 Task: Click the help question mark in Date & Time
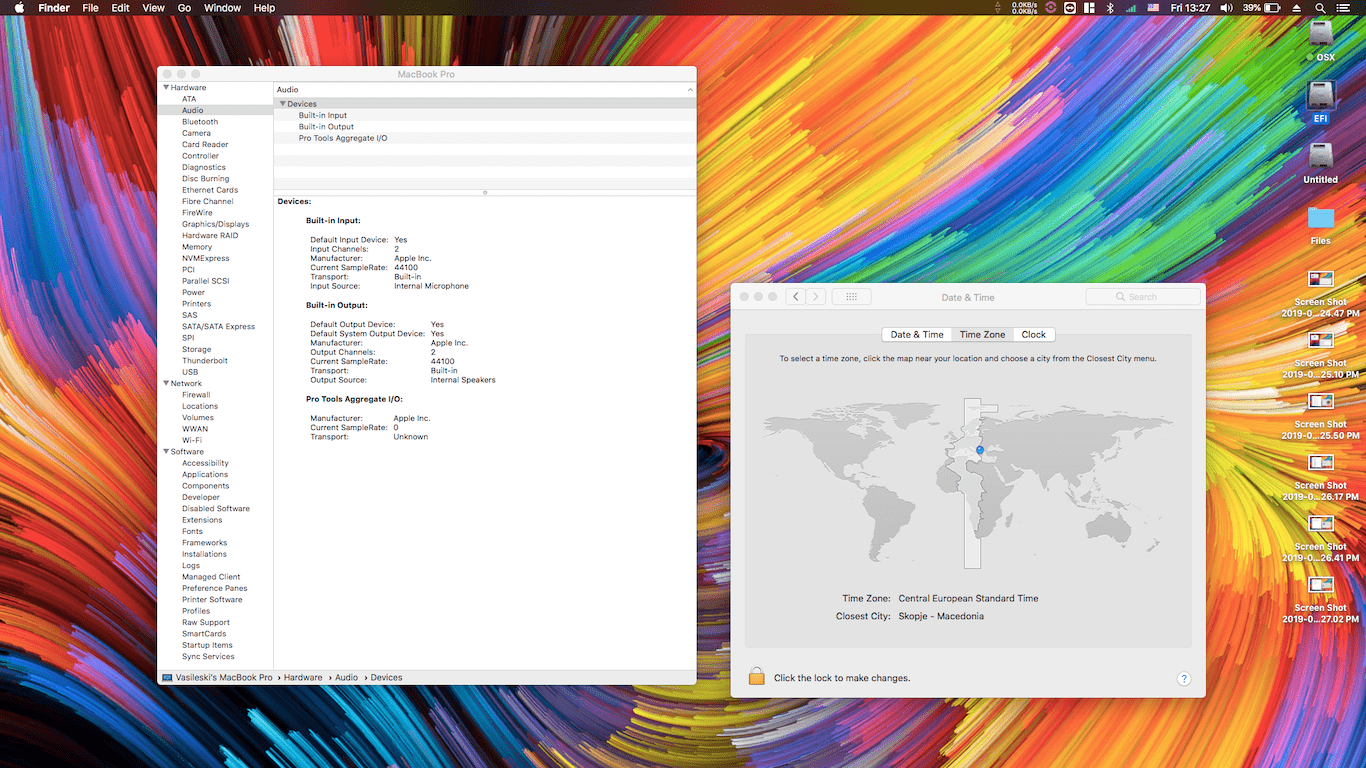[x=1183, y=678]
